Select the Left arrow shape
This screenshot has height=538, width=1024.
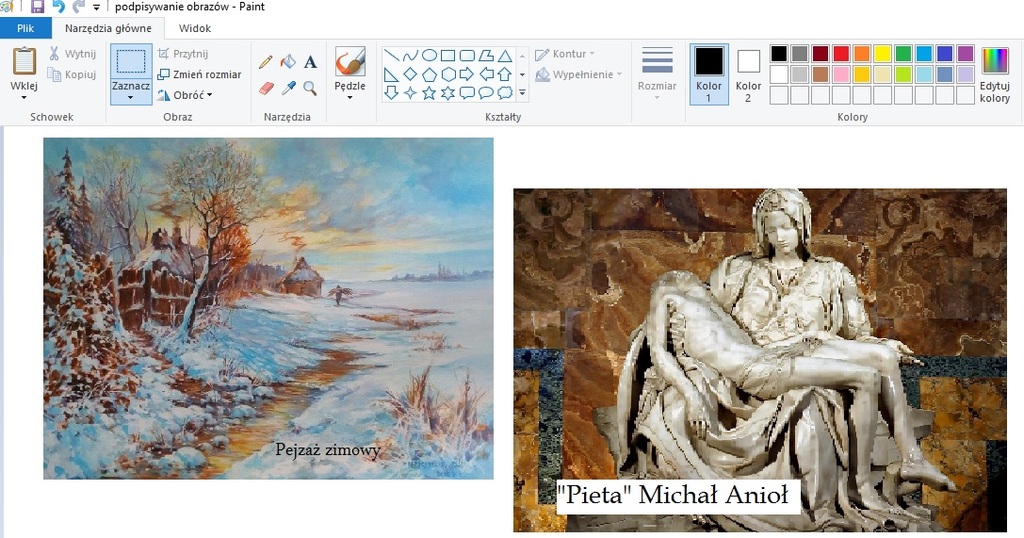pos(486,74)
